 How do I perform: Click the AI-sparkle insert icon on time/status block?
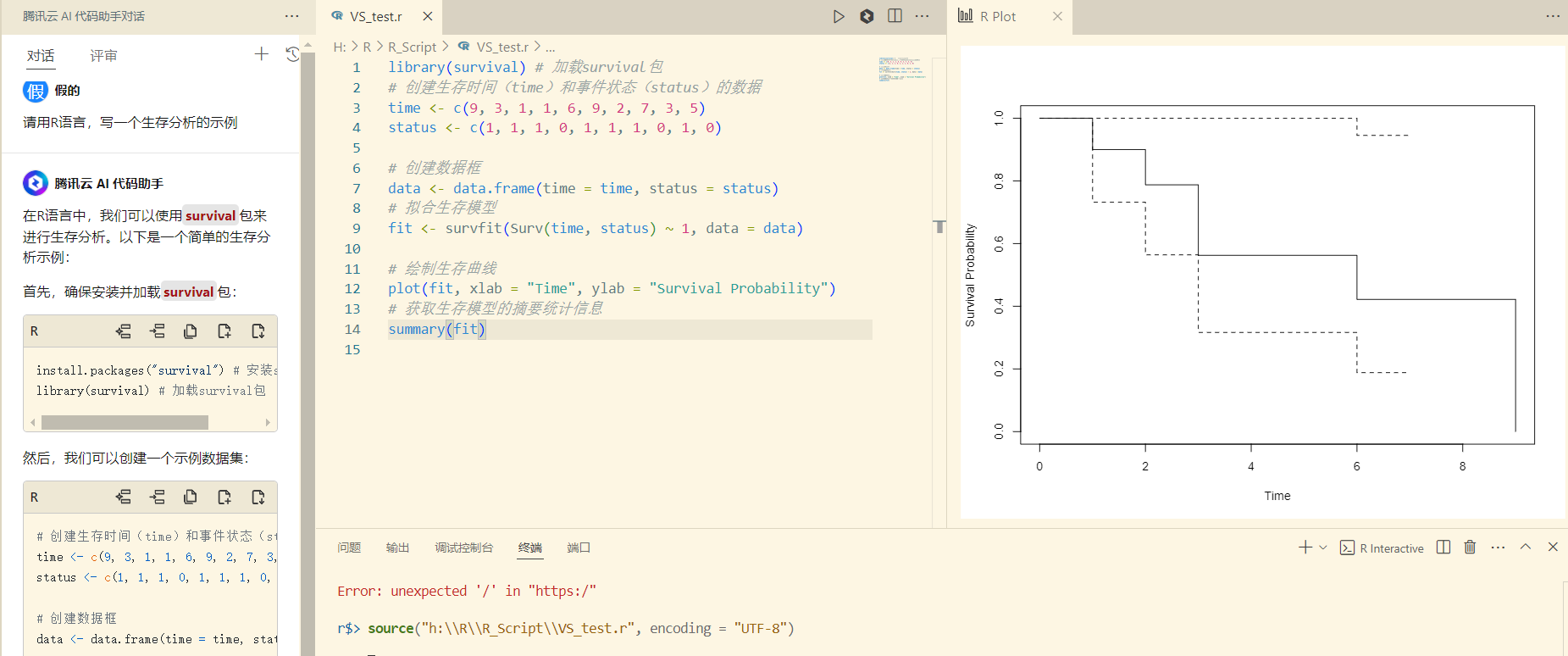(x=123, y=498)
